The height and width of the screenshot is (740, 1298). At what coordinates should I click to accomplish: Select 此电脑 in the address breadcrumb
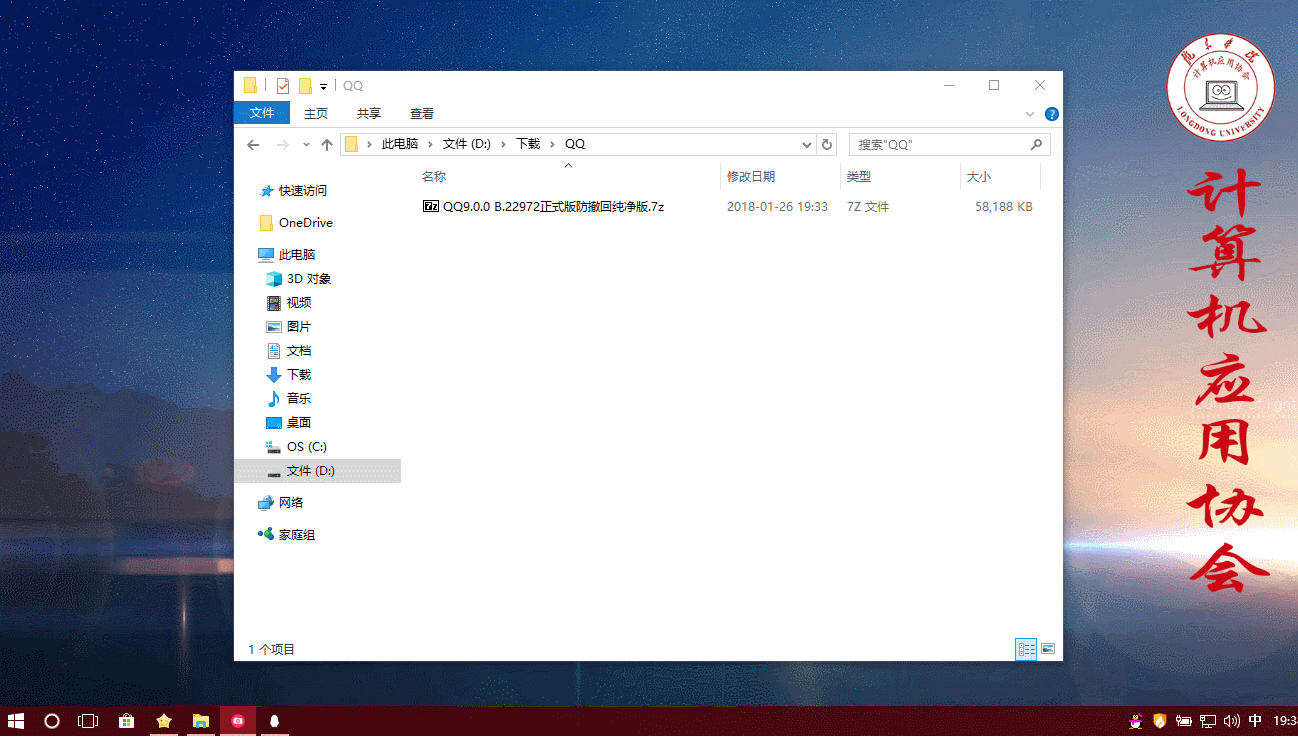pyautogui.click(x=400, y=144)
